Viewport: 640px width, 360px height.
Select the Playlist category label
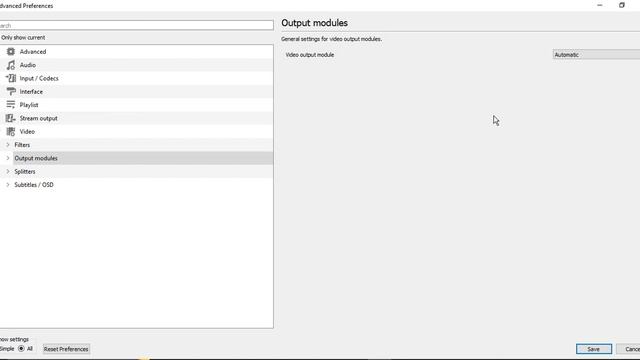[29, 105]
